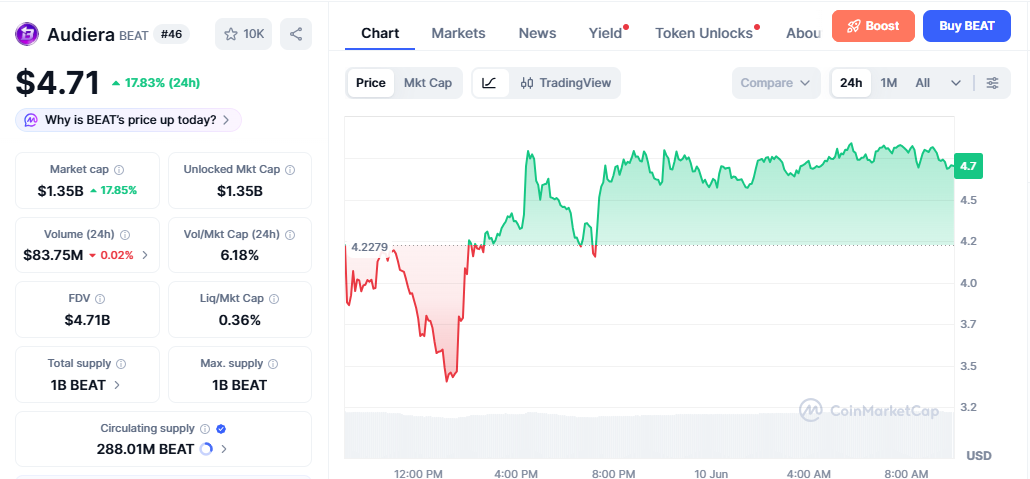
Task: Click the TradingView candlestick icon
Action: pyautogui.click(x=527, y=83)
